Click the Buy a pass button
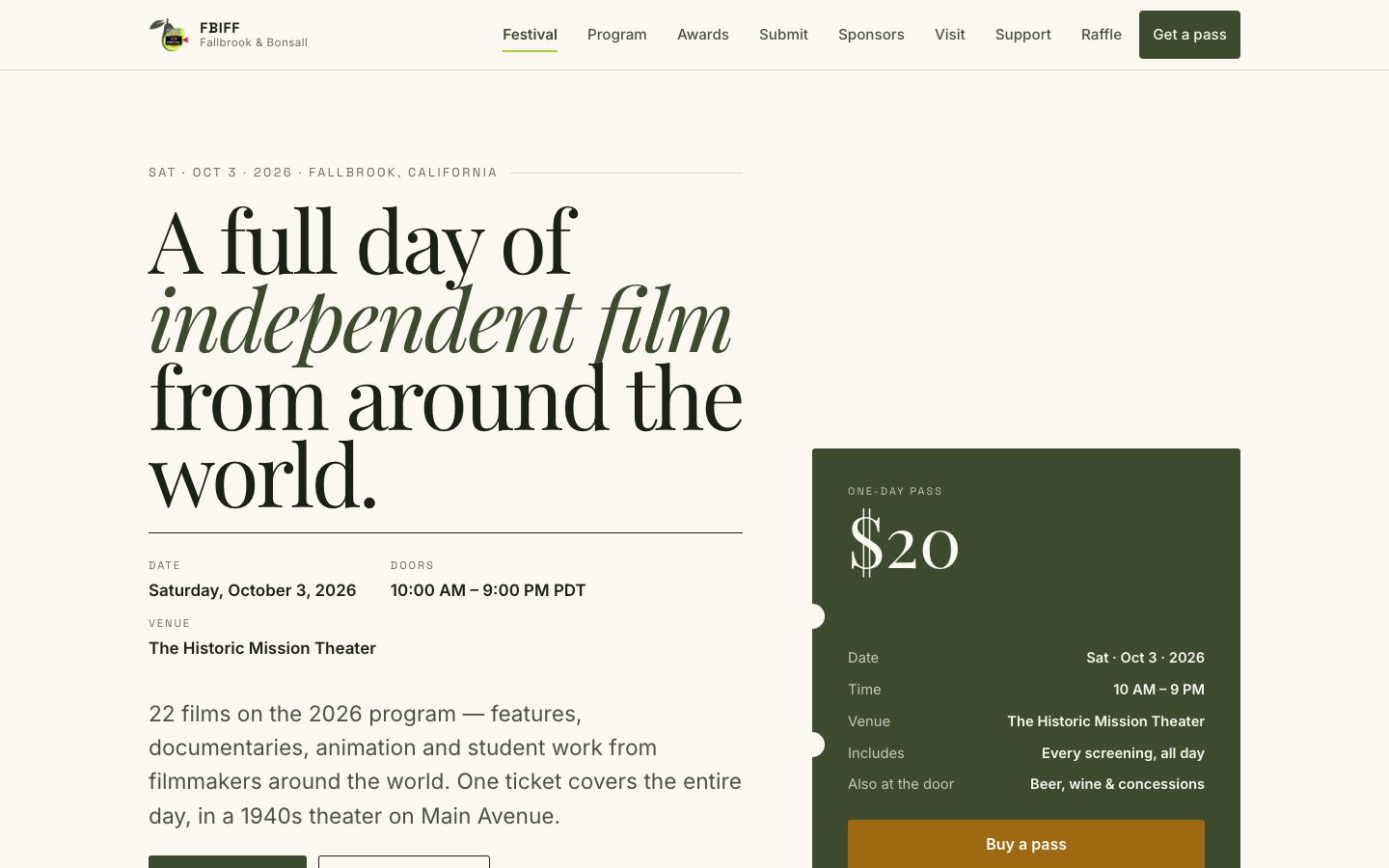 [x=1026, y=844]
